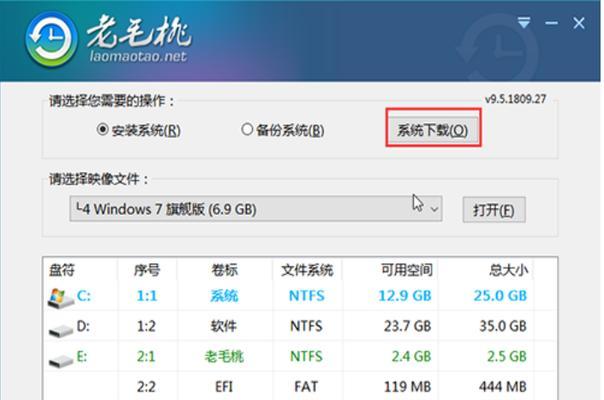The image size is (604, 400).
Task: Click the laomaotao.net website text
Action: (x=138, y=57)
